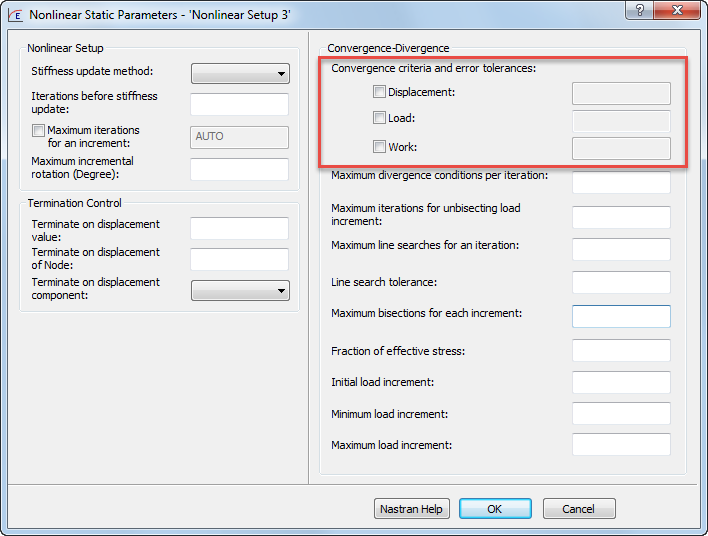This screenshot has width=708, height=536.
Task: Toggle the Load convergence checkbox
Action: 379,118
